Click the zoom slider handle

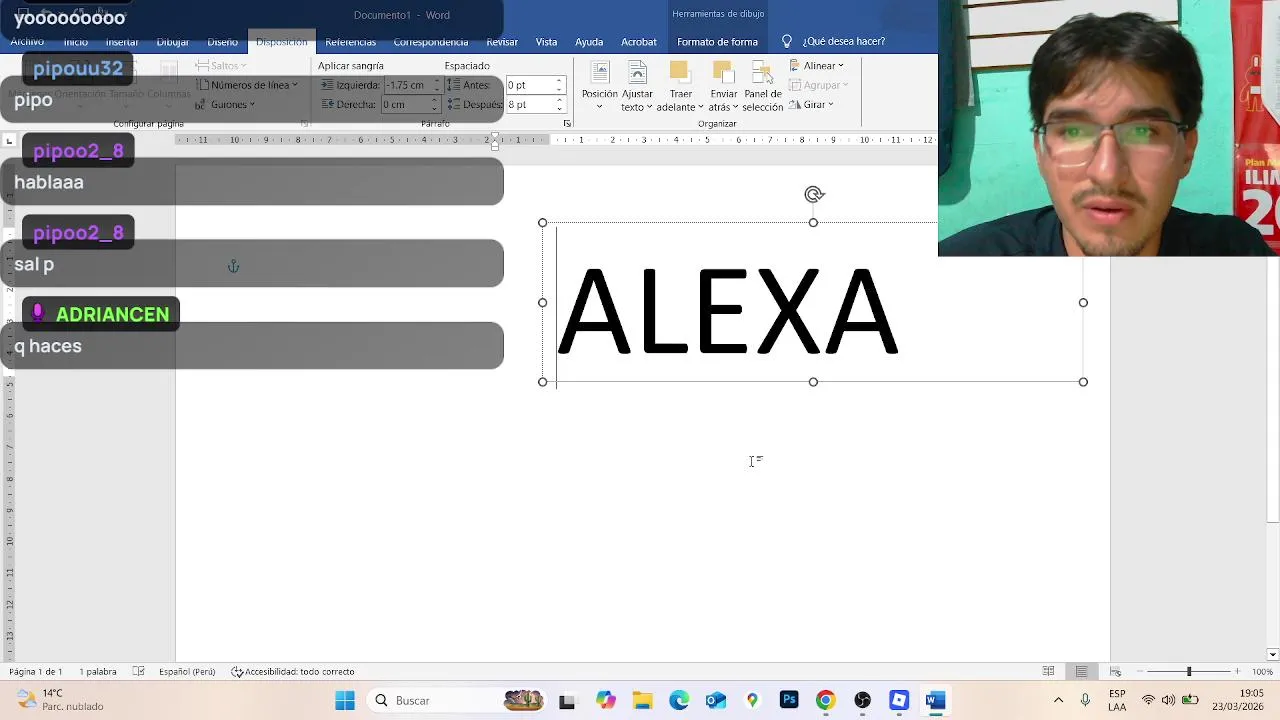point(1189,672)
